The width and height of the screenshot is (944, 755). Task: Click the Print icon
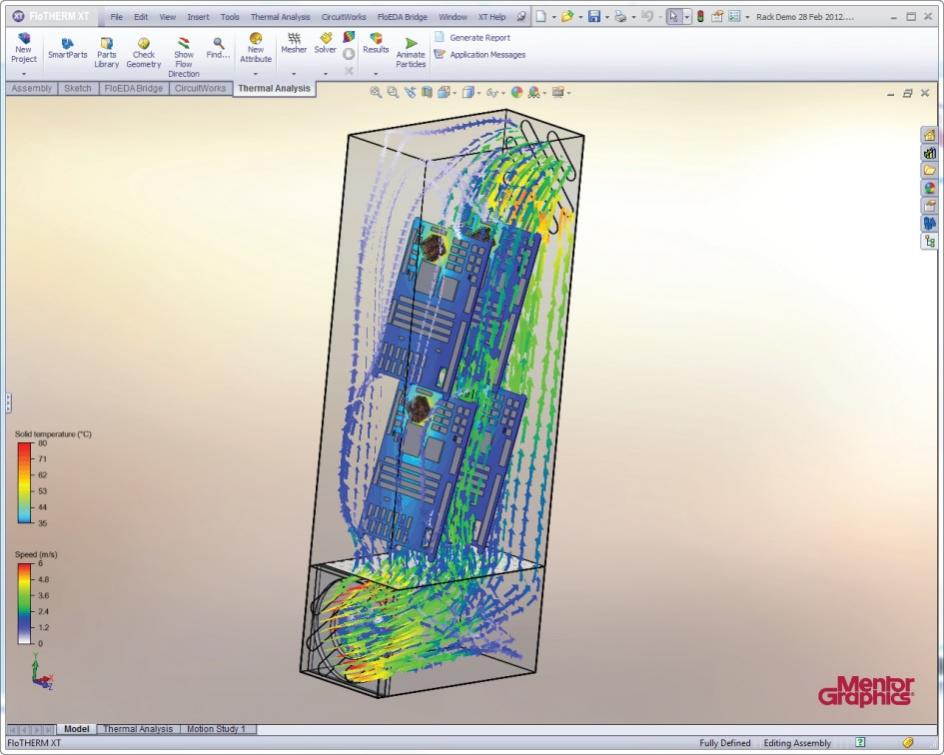(620, 17)
